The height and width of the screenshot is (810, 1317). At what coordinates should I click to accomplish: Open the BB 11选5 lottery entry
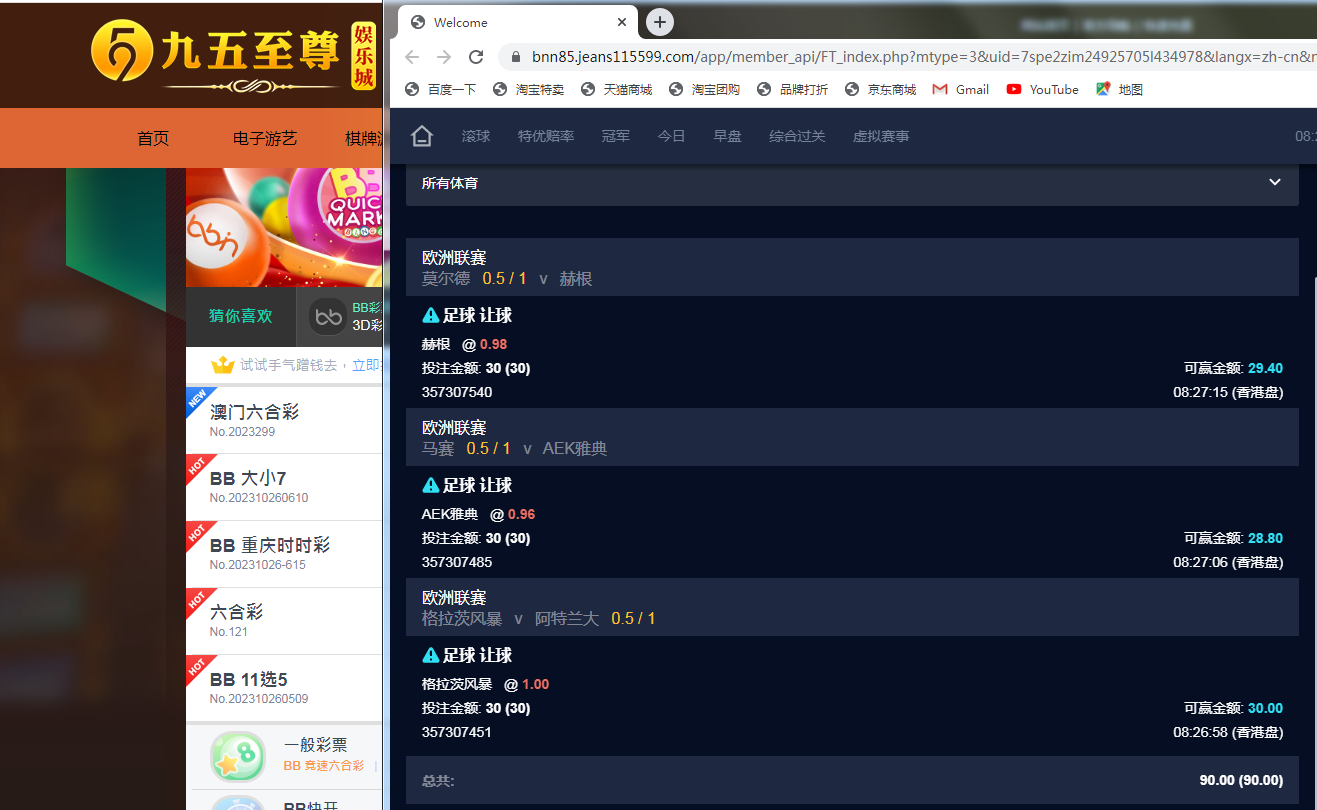click(x=284, y=688)
